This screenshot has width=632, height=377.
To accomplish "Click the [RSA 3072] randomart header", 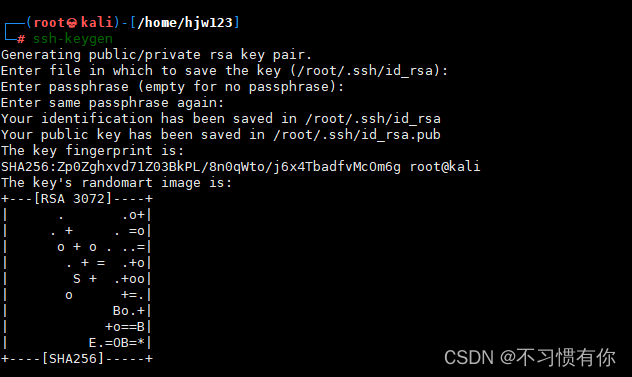I will click(x=73, y=199).
